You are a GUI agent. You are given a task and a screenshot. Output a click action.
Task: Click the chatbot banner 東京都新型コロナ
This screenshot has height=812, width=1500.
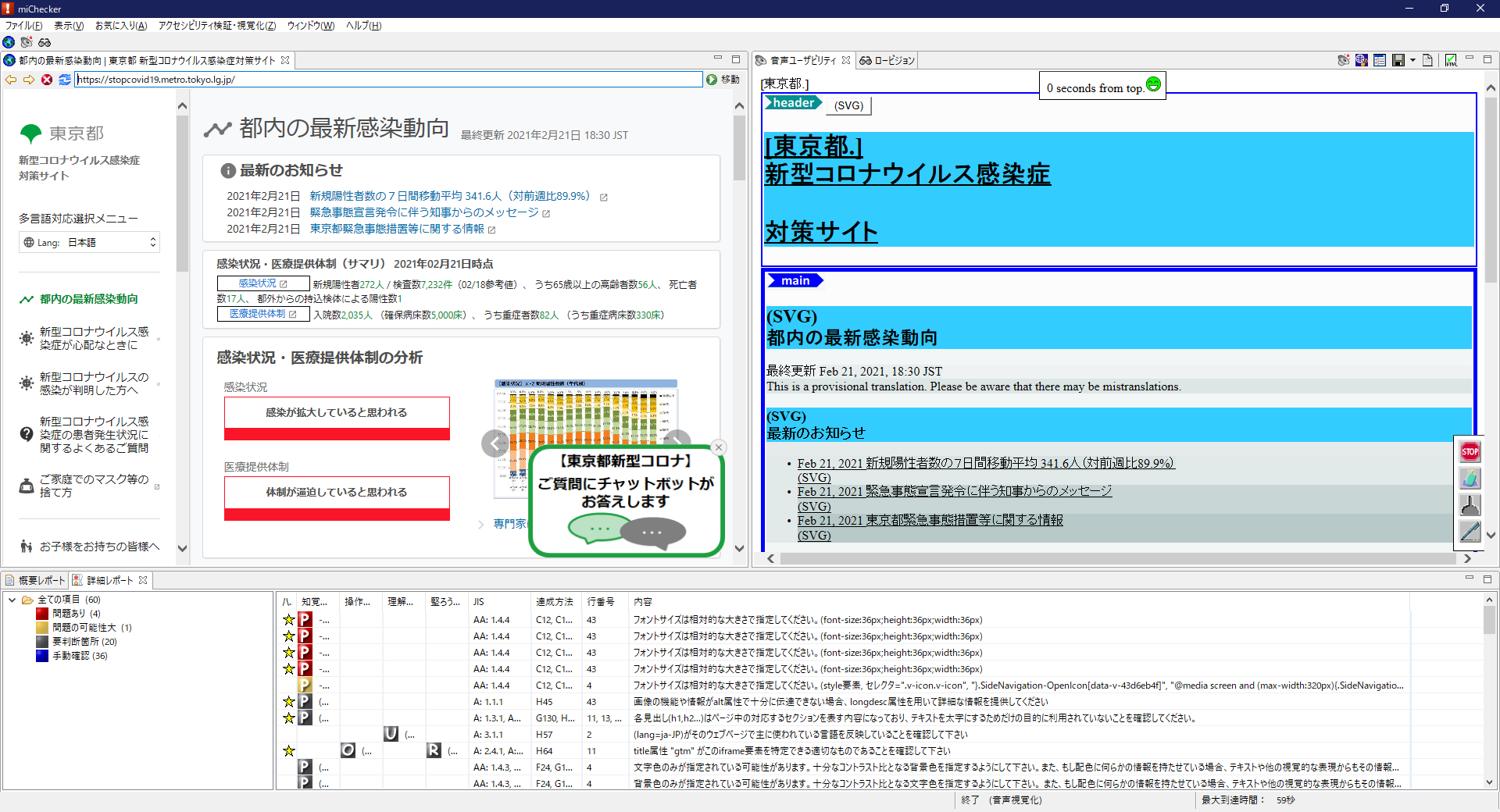point(626,500)
